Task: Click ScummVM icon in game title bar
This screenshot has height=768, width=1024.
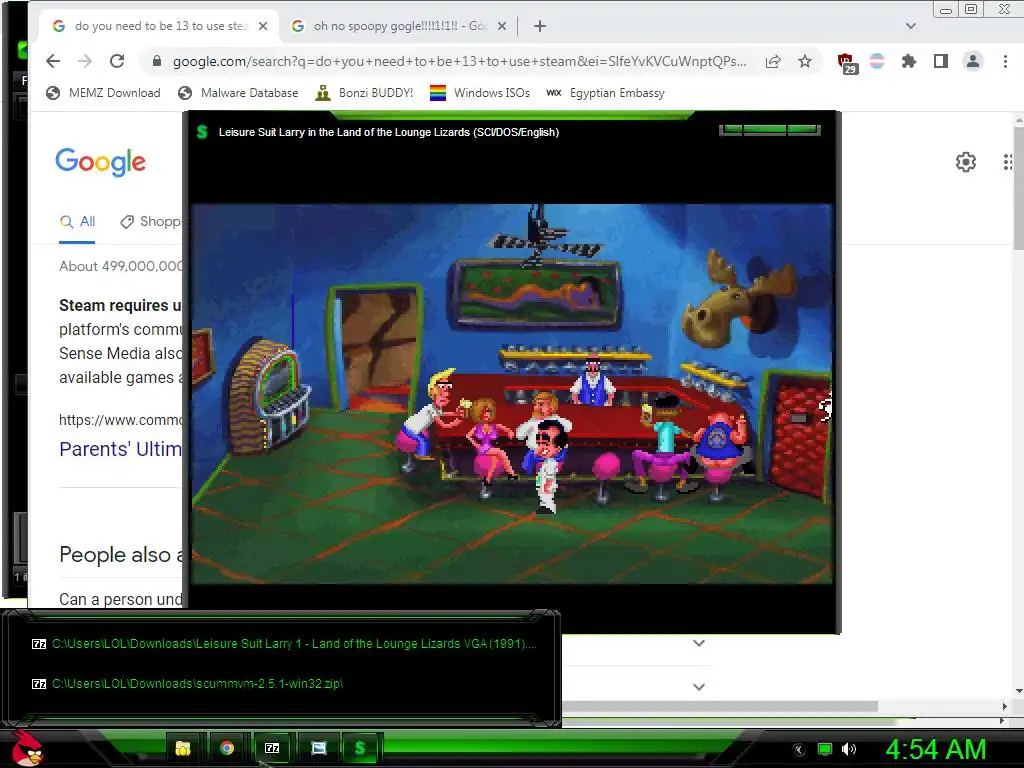Action: point(202,132)
